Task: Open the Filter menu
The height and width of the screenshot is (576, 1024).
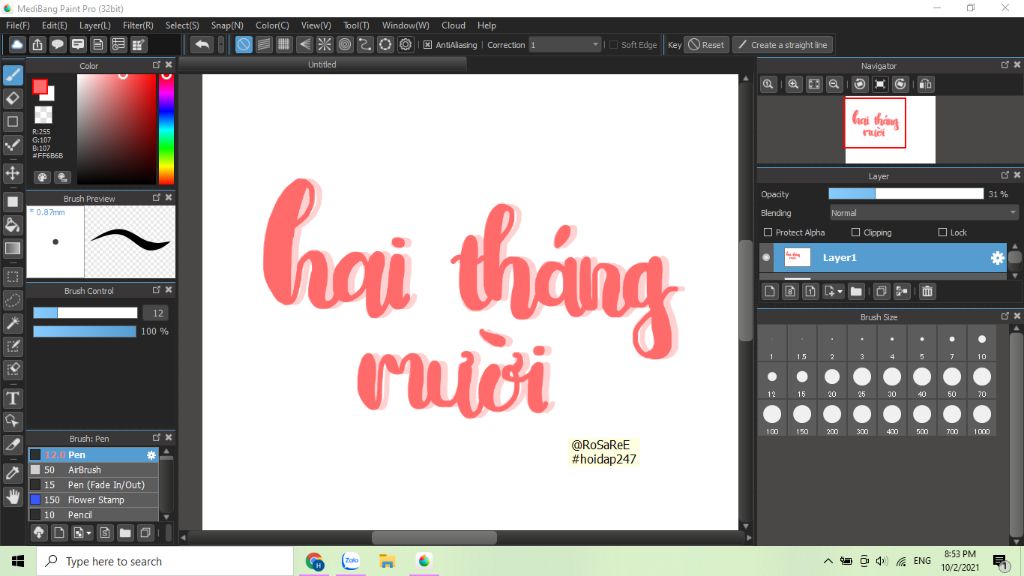Action: pos(138,25)
